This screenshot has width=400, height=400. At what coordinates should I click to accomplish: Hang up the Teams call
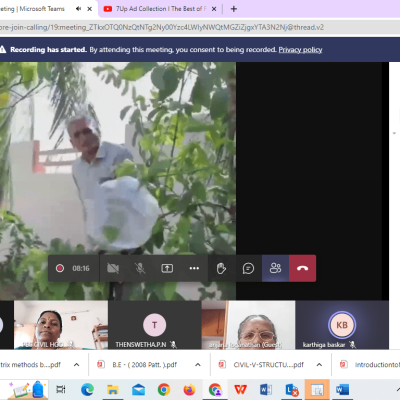(302, 268)
